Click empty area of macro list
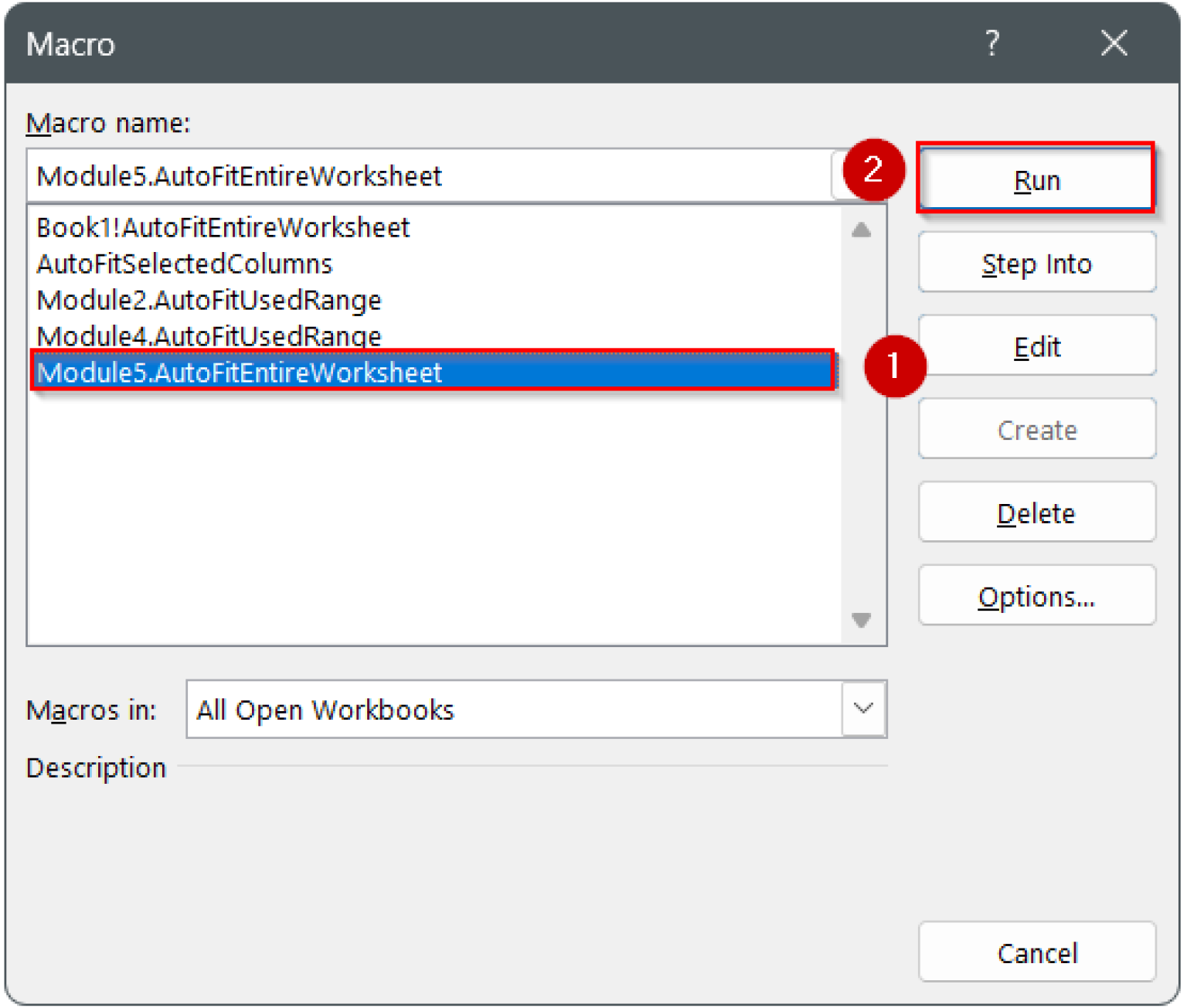This screenshot has height=1008, width=1187. point(433,518)
